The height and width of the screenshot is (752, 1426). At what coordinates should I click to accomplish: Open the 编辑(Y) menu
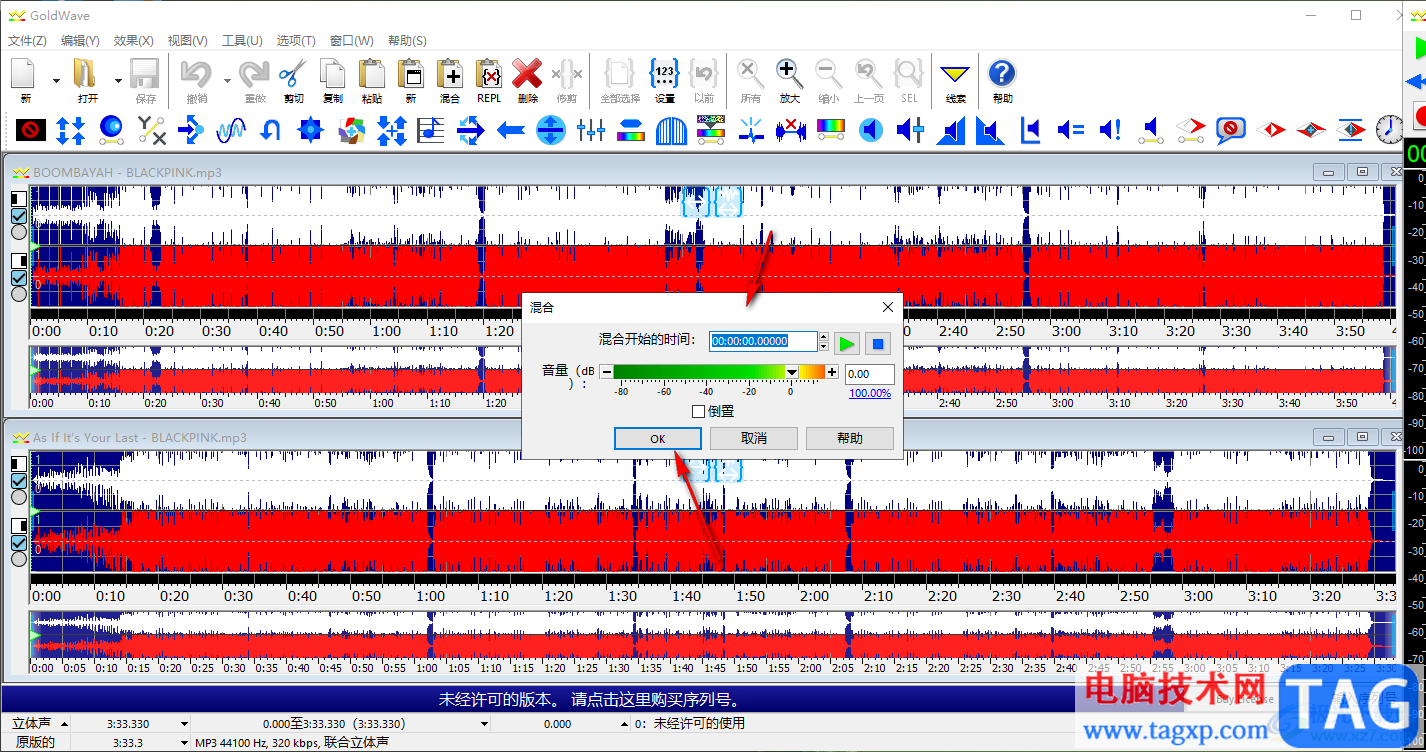coord(80,41)
